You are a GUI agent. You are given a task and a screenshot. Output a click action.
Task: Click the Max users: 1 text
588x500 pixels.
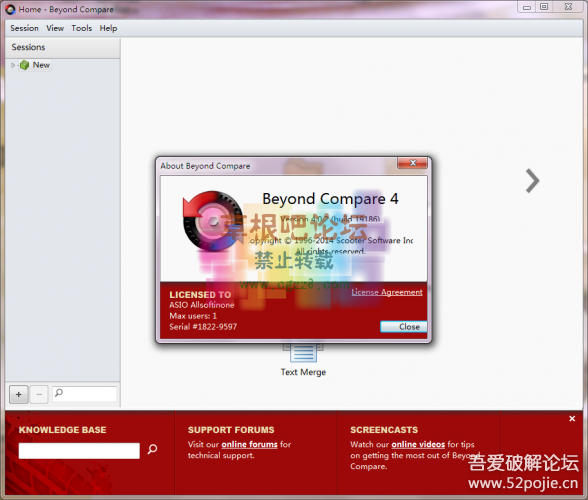[x=193, y=316]
